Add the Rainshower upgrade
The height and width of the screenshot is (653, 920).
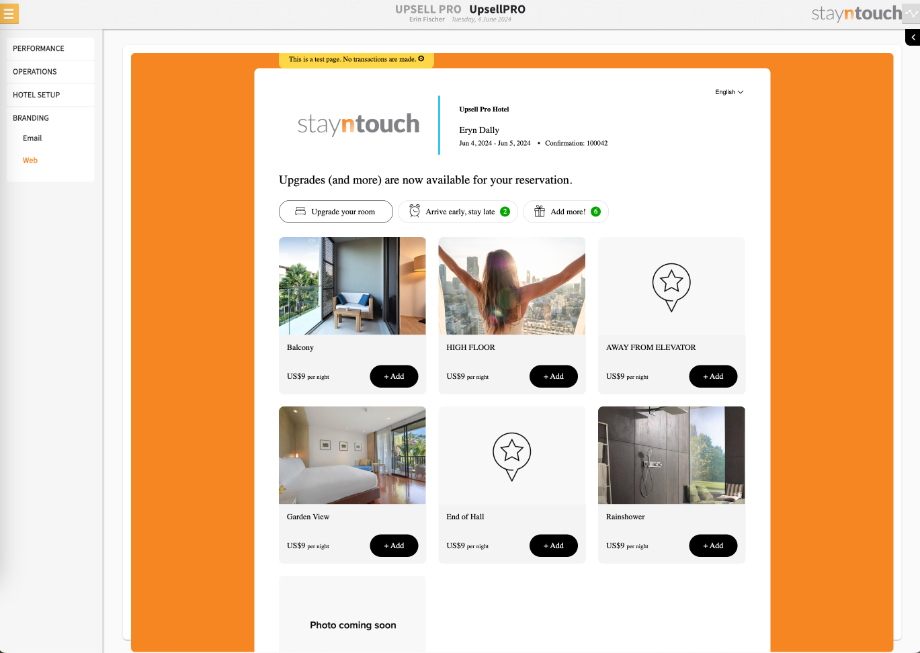click(713, 546)
